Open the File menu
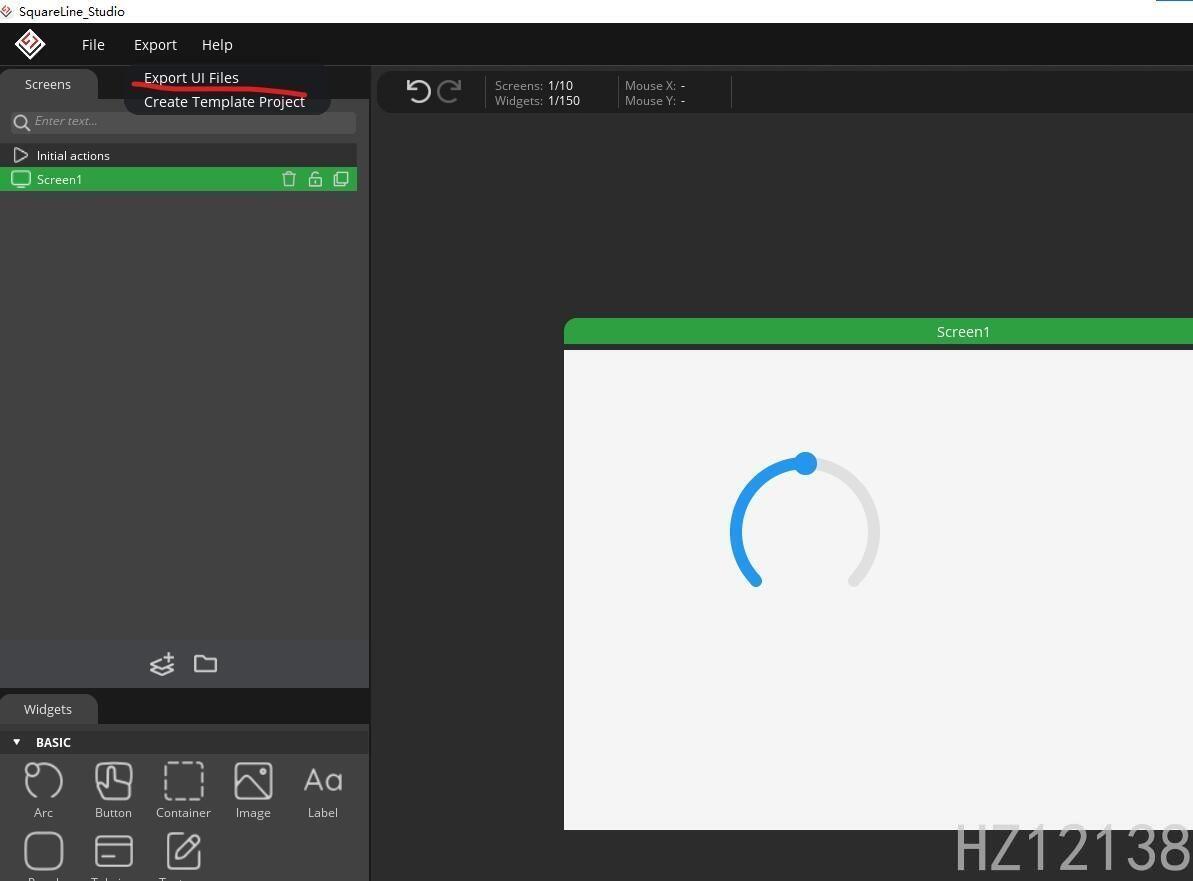This screenshot has width=1193, height=881. tap(93, 45)
